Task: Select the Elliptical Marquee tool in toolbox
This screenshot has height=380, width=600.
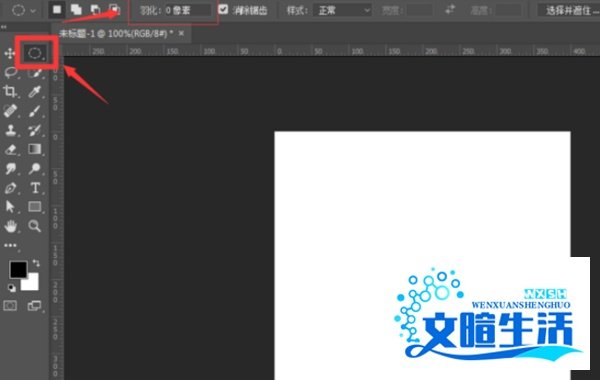Action: (35, 53)
